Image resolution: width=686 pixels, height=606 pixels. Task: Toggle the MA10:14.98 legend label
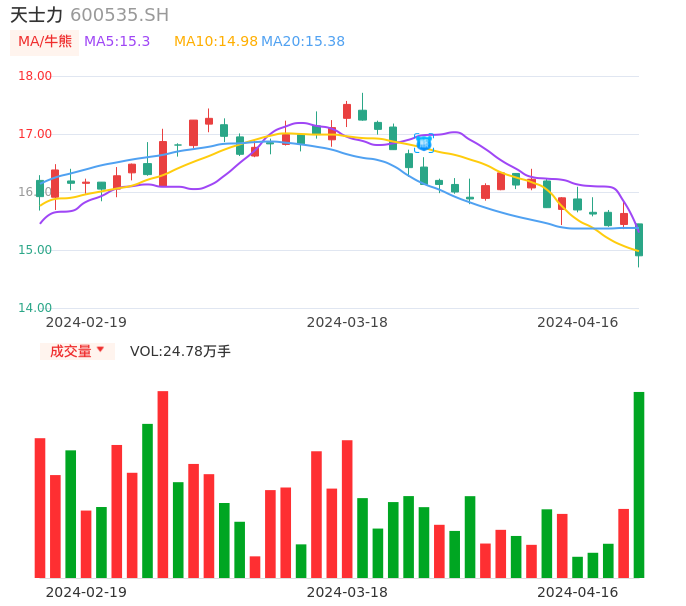[215, 42]
